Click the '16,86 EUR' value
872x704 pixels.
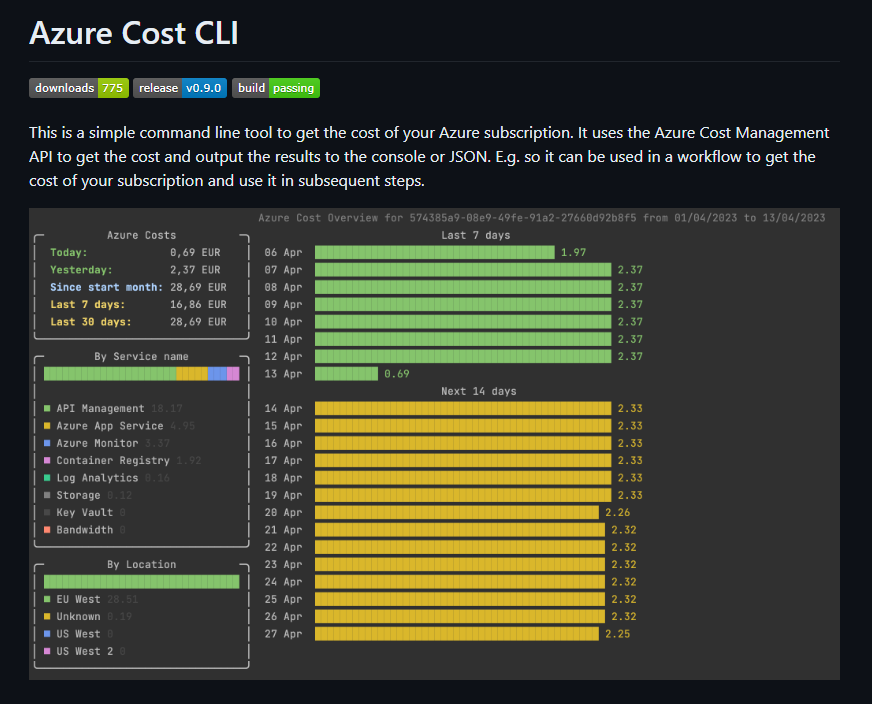tap(199, 304)
